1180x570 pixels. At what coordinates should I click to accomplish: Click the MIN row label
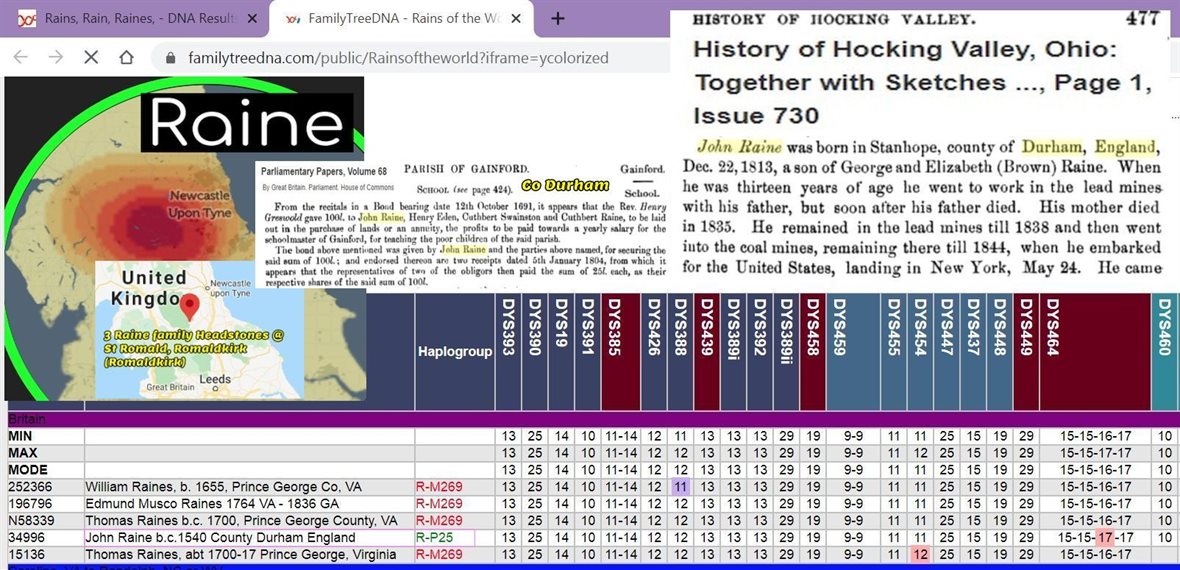[x=22, y=436]
